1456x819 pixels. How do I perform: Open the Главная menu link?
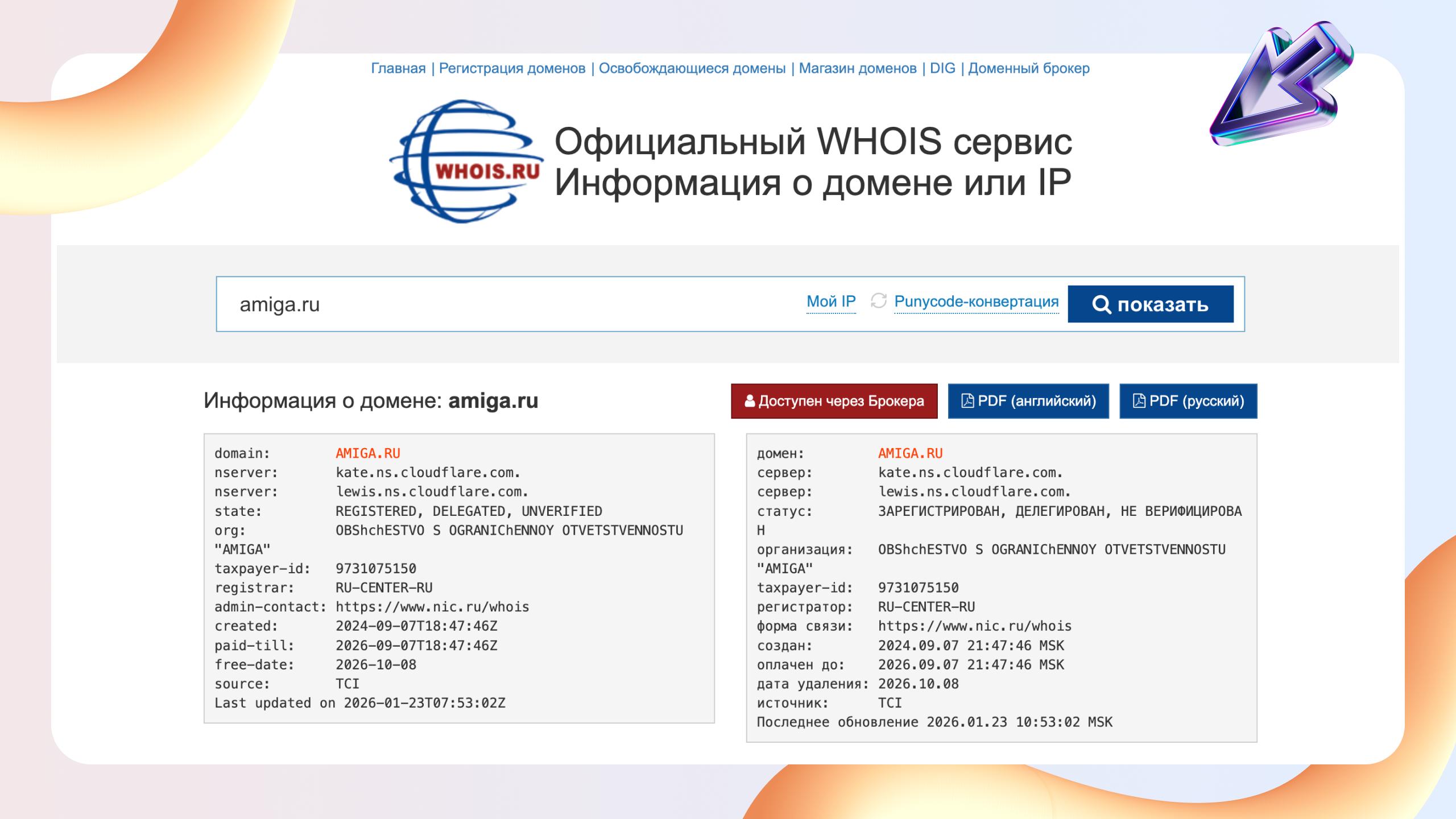[398, 68]
